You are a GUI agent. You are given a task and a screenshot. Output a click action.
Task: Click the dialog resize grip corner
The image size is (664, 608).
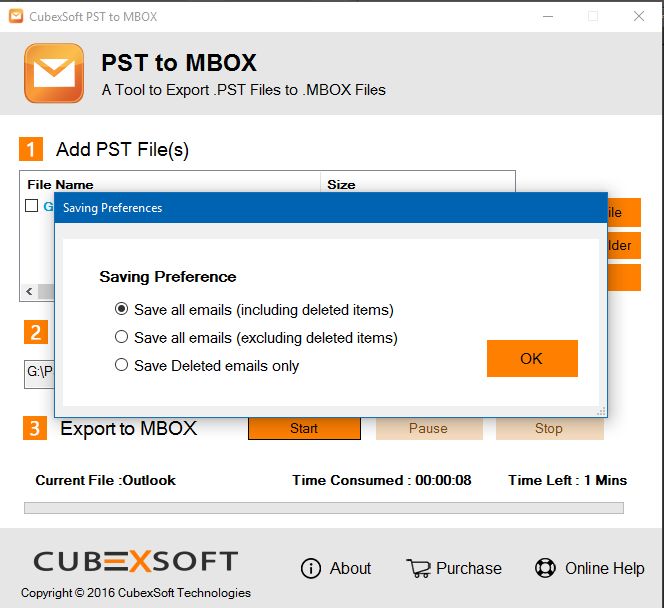pyautogui.click(x=601, y=411)
